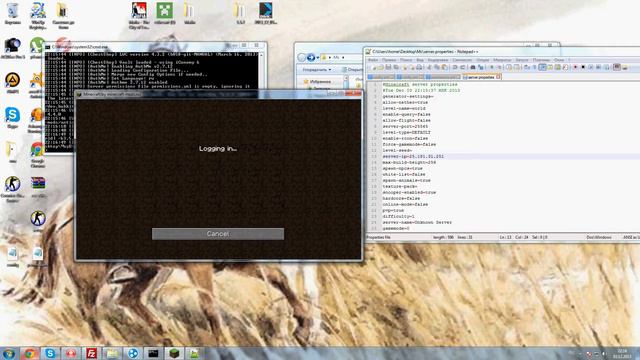Open Вид menu in Notepad++
640x360 pixels.
(x=420, y=60)
